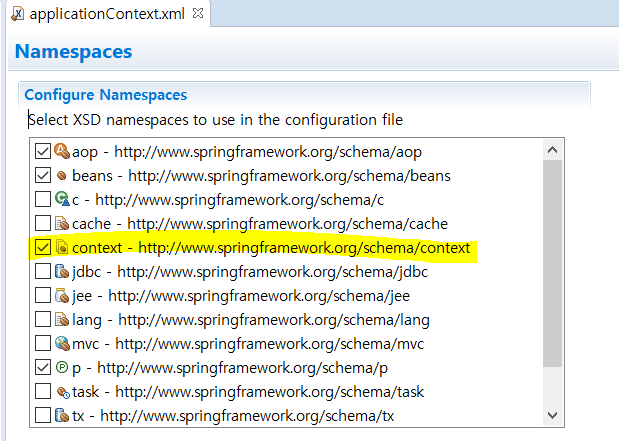Close the applicationContext.xml tab
The height and width of the screenshot is (441, 619).
pyautogui.click(x=198, y=13)
